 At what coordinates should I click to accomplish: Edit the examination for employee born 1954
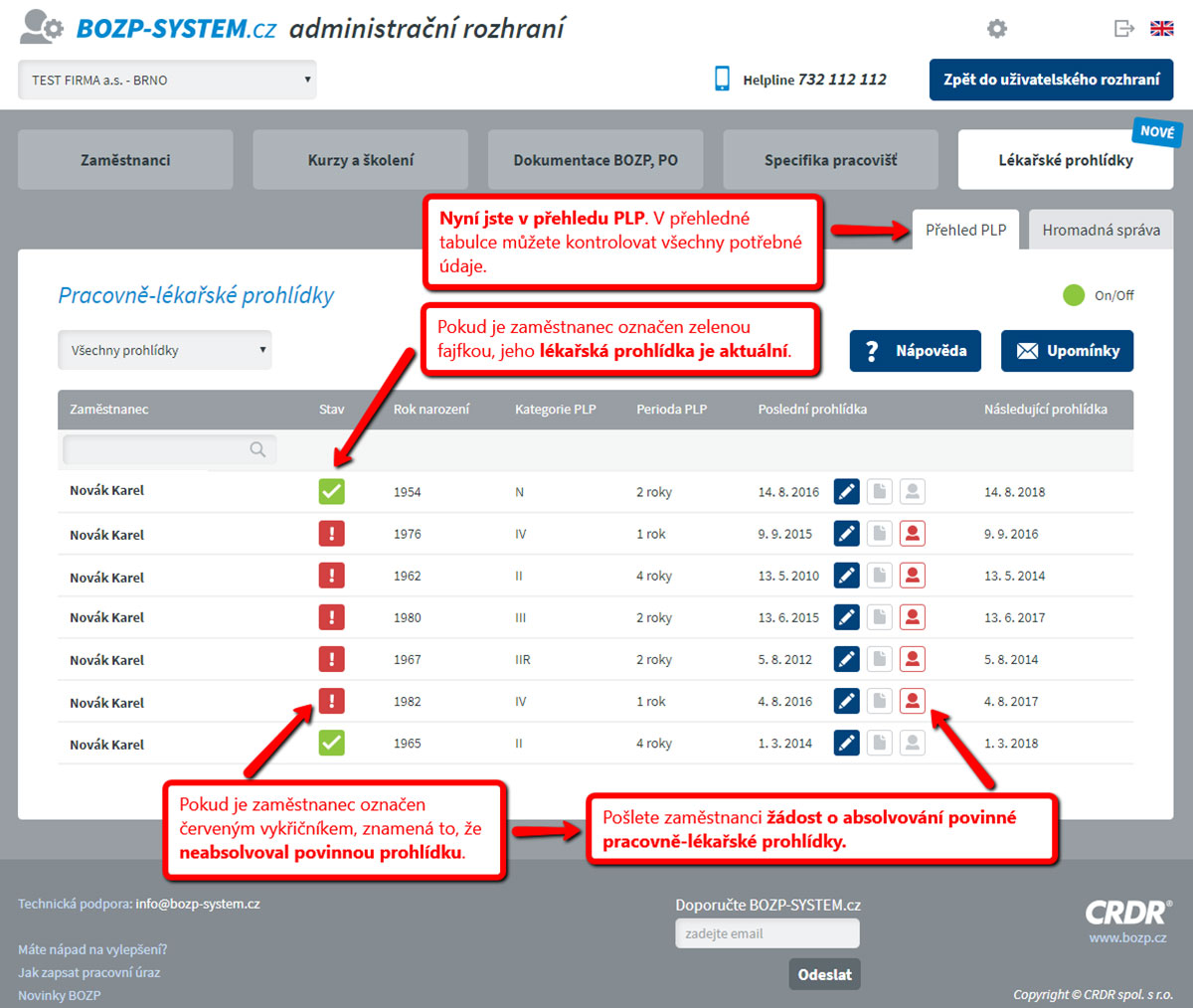(x=847, y=491)
